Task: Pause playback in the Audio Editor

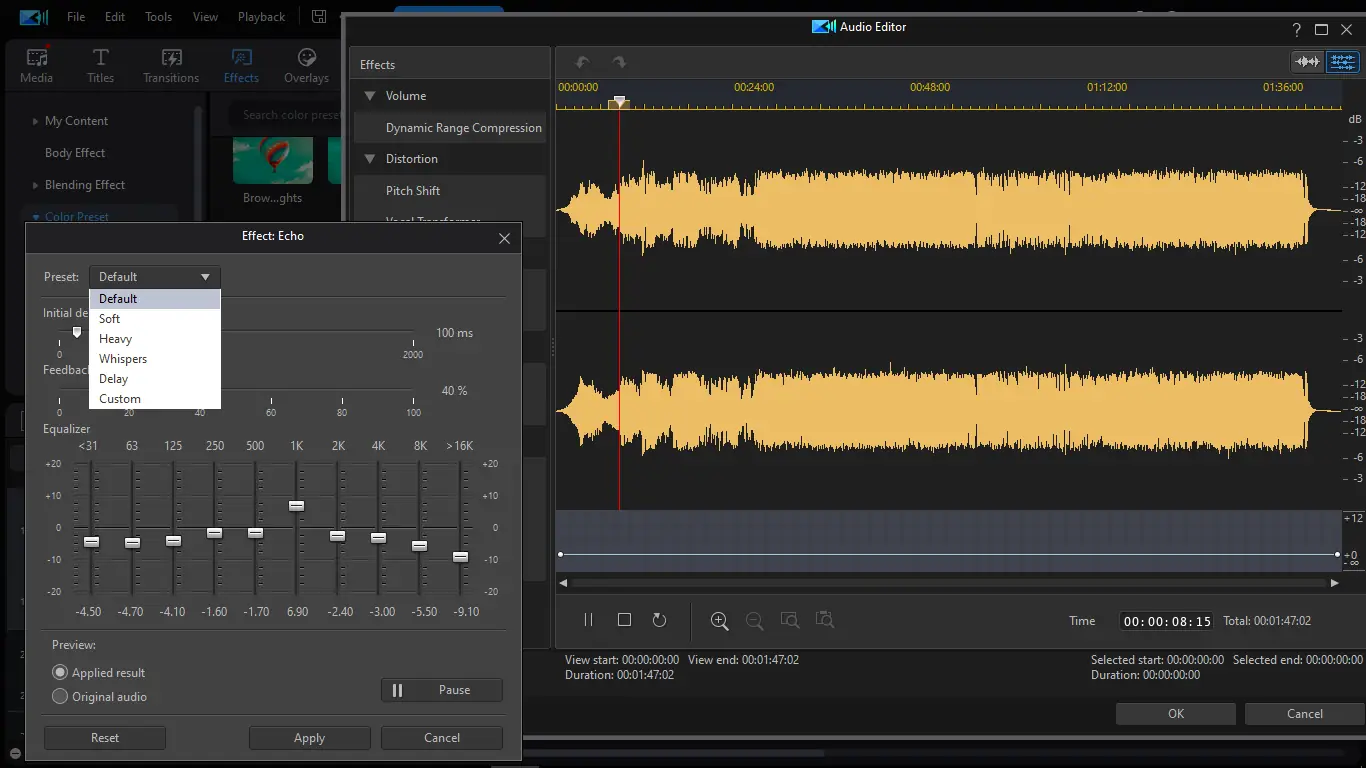Action: tap(588, 620)
